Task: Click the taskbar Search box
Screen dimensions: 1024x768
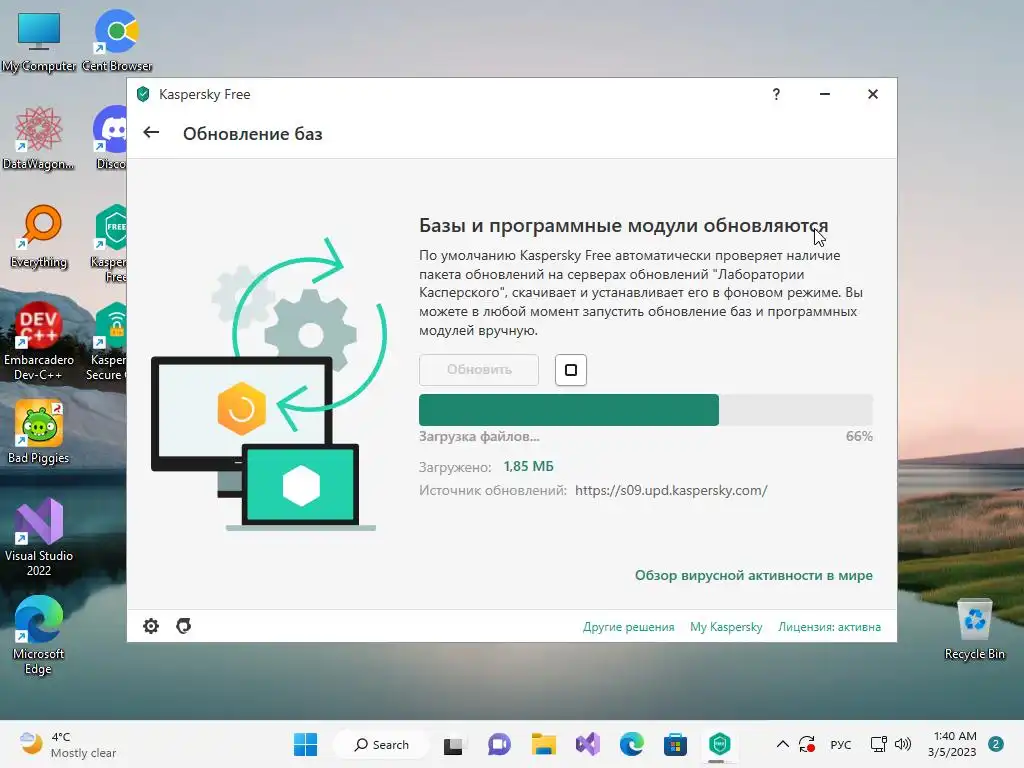Action: 381,744
